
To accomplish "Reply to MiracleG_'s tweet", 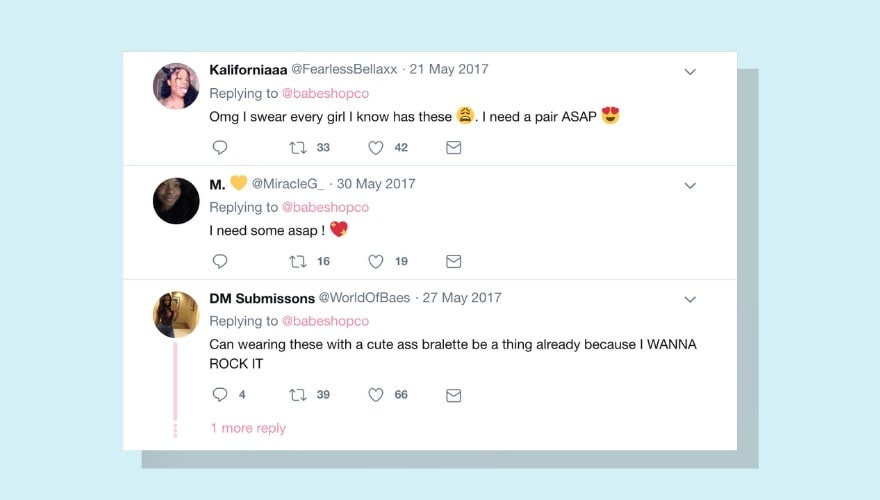I will click(x=220, y=262).
